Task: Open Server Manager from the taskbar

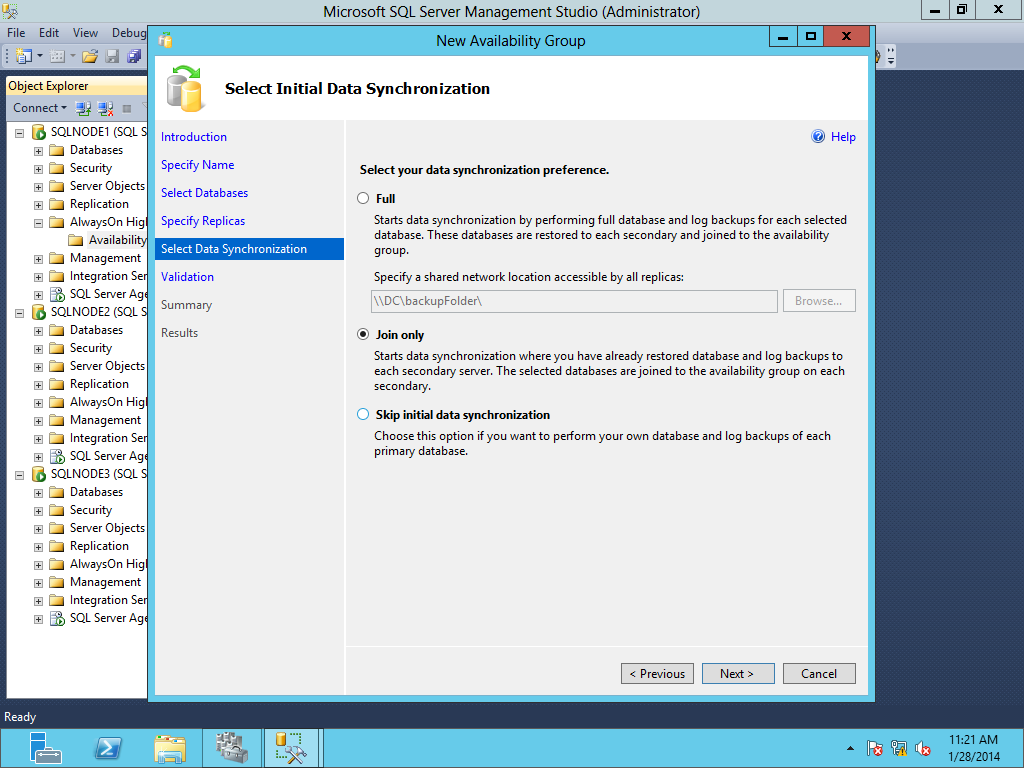Action: coord(45,748)
